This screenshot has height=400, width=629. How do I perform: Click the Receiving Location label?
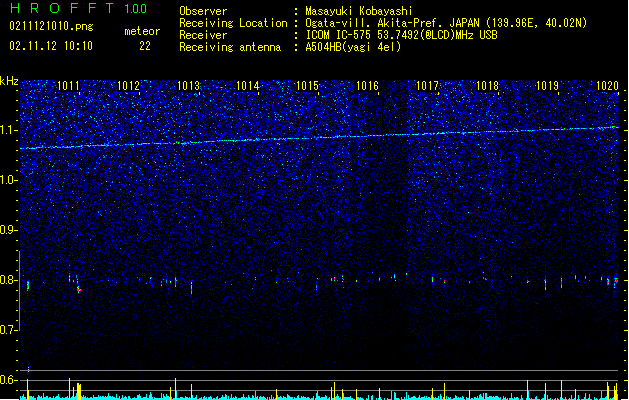233,23
